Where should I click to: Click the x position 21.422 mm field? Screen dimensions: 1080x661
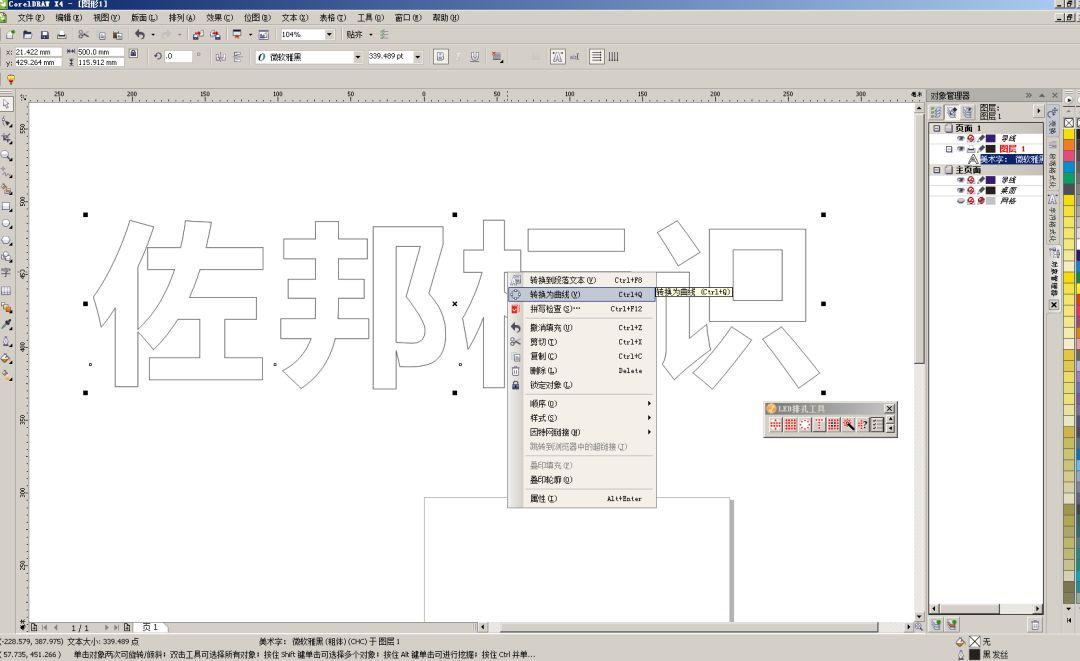pyautogui.click(x=37, y=52)
